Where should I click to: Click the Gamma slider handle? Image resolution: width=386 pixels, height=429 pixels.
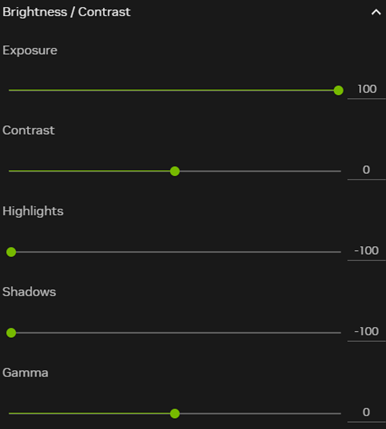(175, 414)
